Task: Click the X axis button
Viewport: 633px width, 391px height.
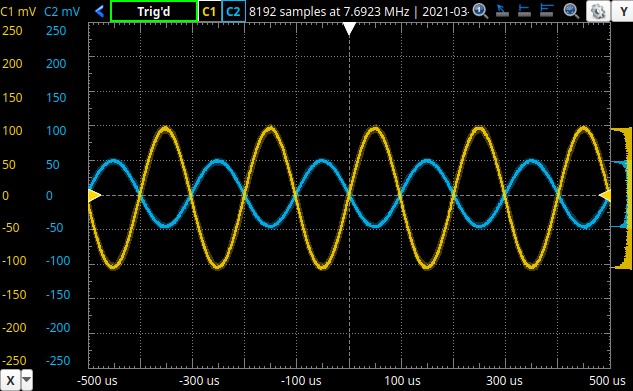Action: pyautogui.click(x=10, y=380)
